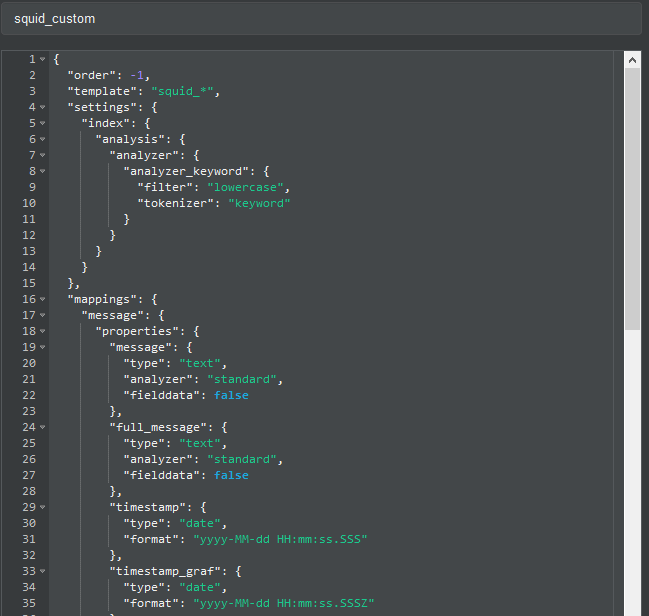Viewport: 649px width, 616px height.
Task: Click the vertical scrollbar thumb
Action: coord(632,199)
